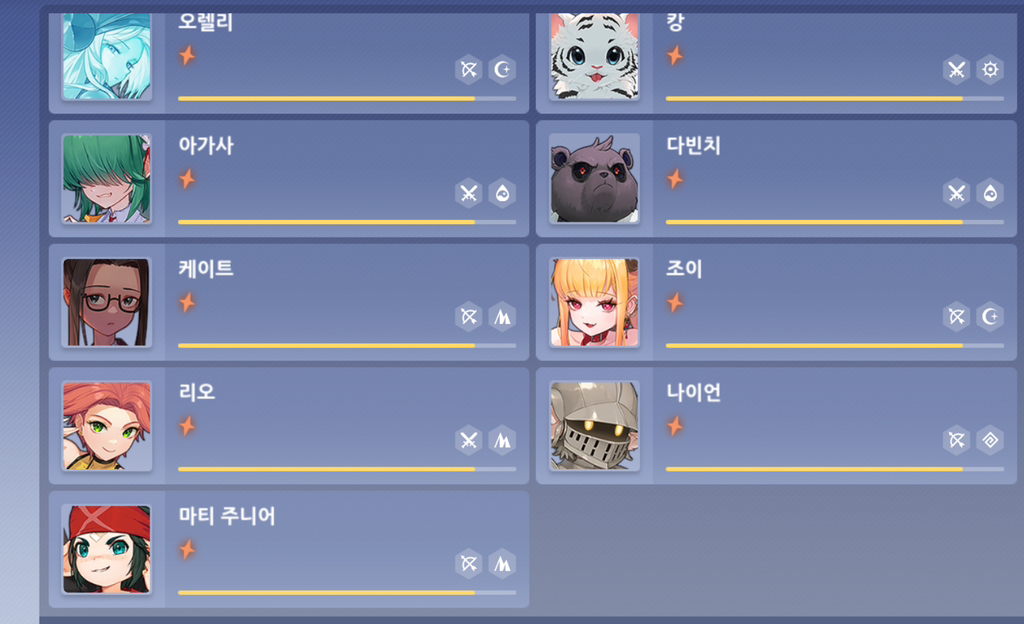Click the crossed swords icon on 리오's card

(468, 440)
